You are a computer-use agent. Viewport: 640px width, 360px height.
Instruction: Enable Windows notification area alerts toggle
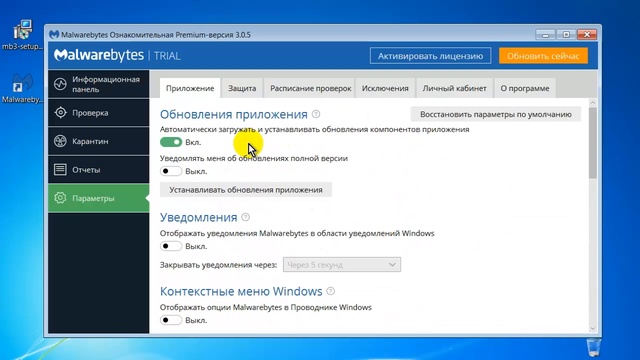pyautogui.click(x=171, y=246)
